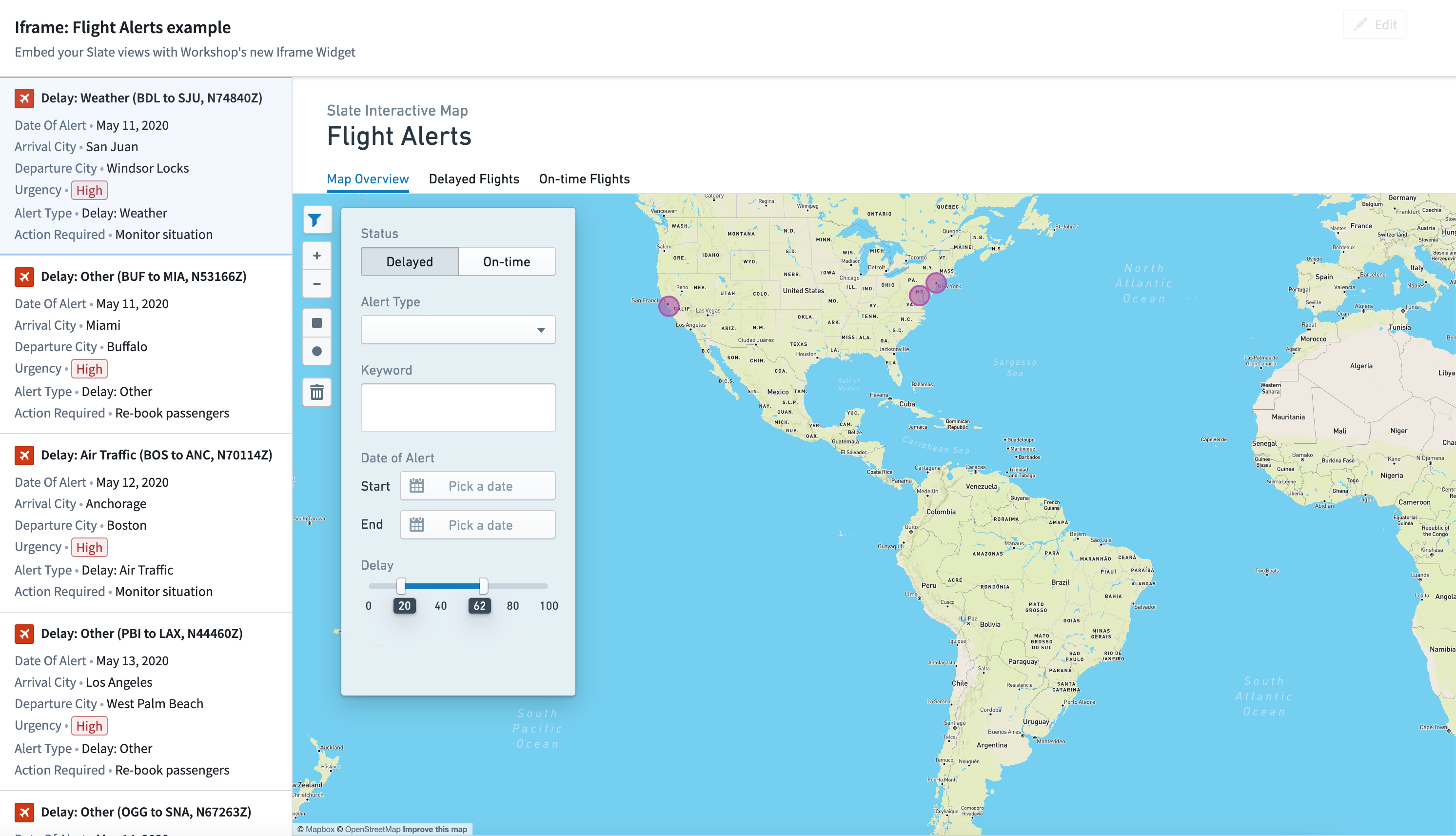Click the circle draw tool icon
This screenshot has height=836, width=1456.
(x=317, y=351)
